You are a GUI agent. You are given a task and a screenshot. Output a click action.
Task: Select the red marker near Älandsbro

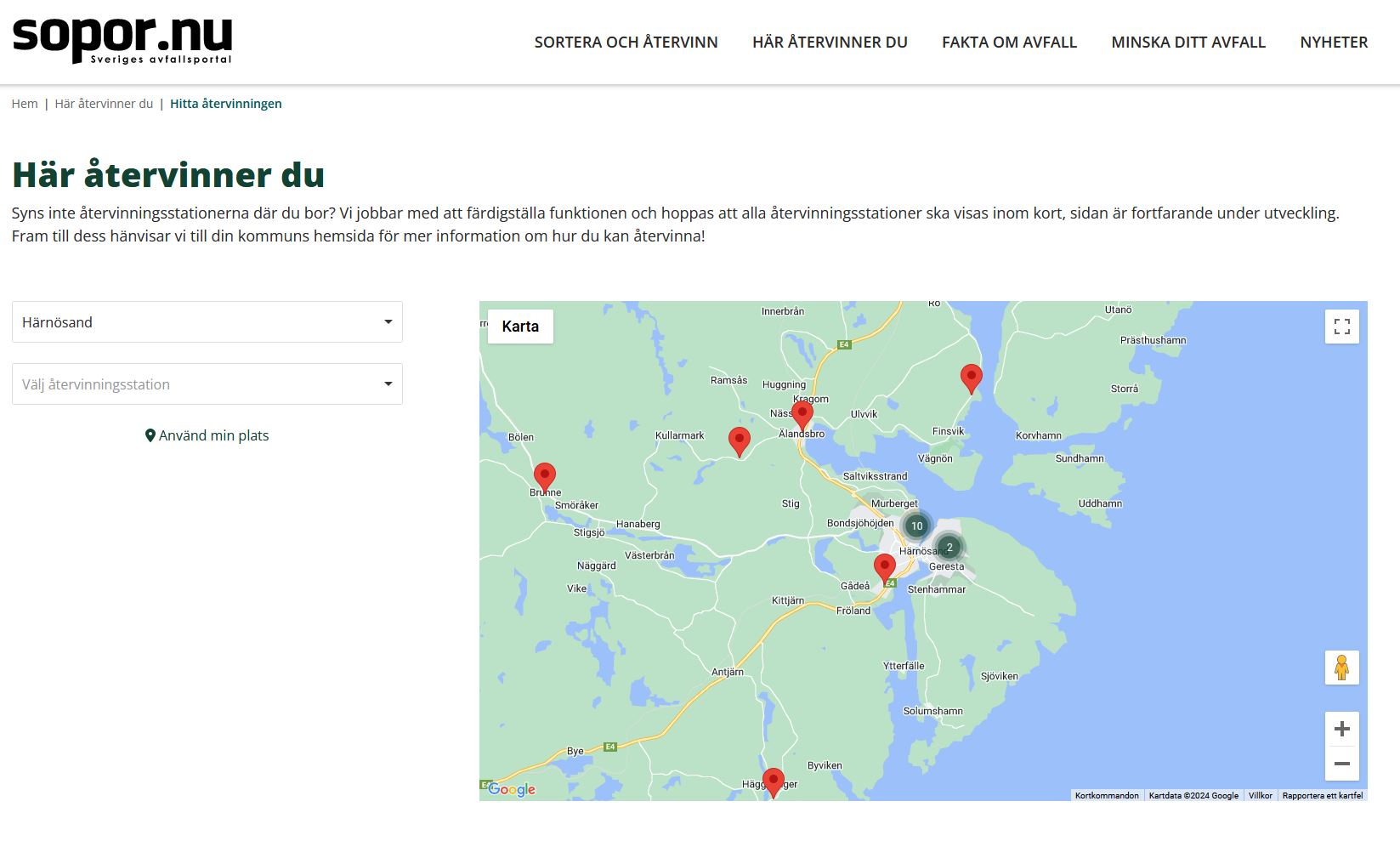coord(802,416)
